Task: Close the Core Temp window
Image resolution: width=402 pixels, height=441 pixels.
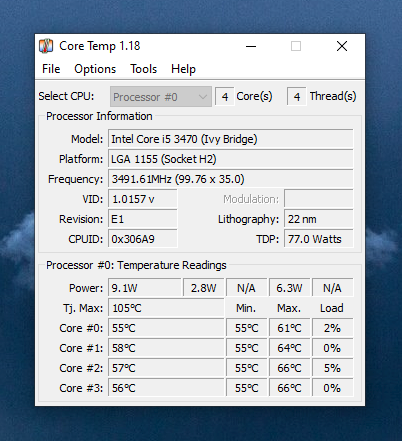Action: 342,46
